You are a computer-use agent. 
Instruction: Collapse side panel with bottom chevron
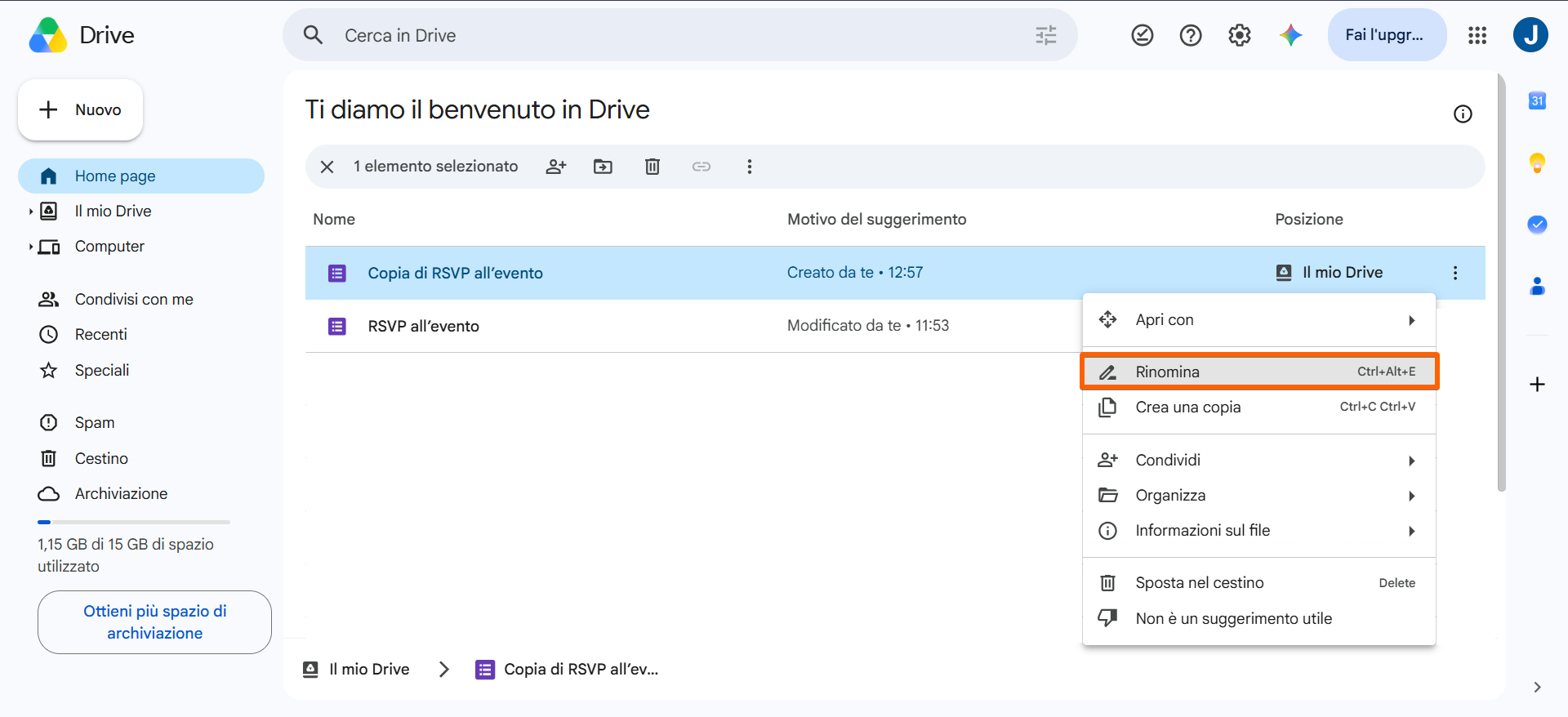click(x=1537, y=687)
